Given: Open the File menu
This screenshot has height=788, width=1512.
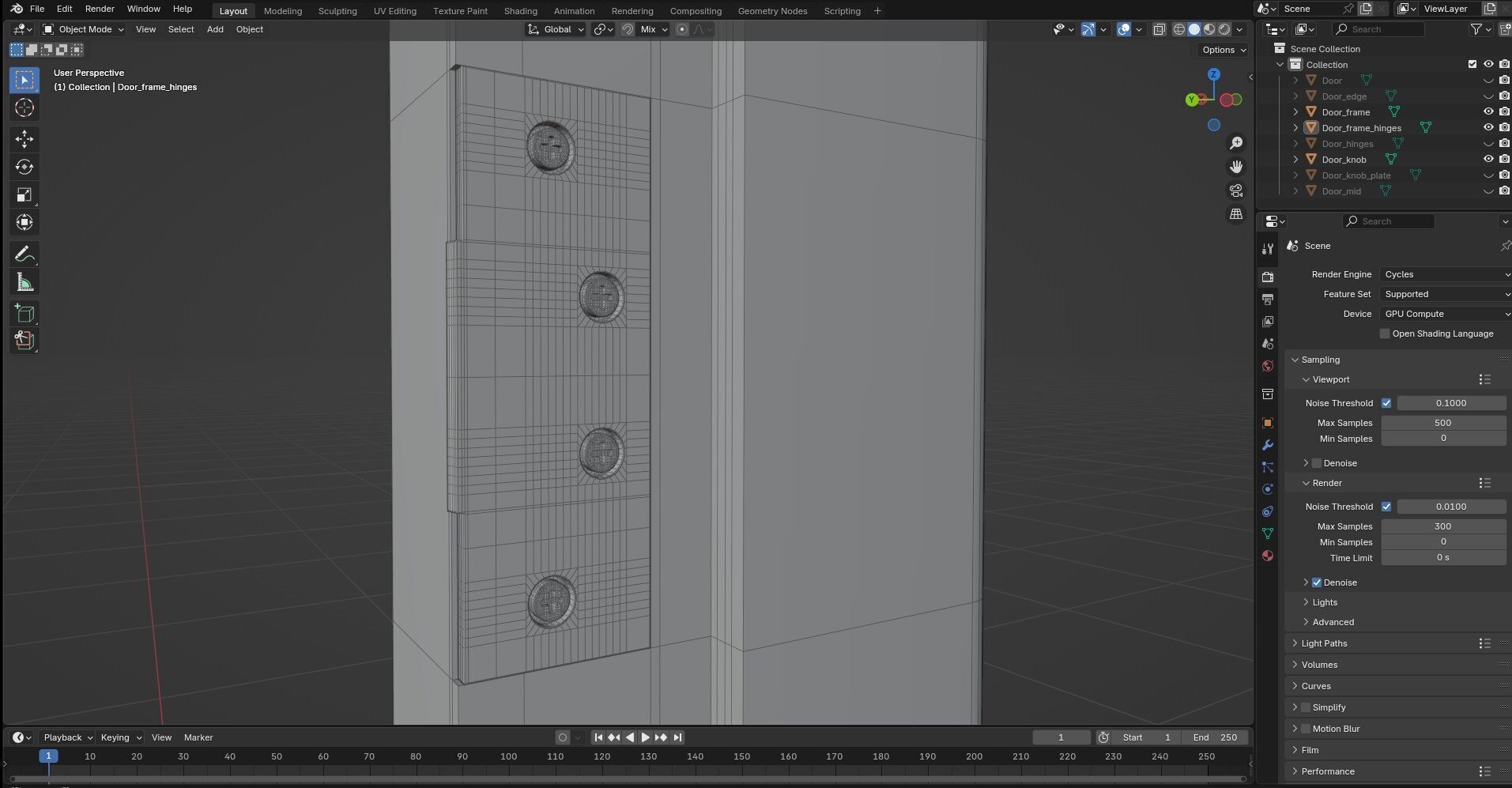Looking at the screenshot, I should click(36, 9).
